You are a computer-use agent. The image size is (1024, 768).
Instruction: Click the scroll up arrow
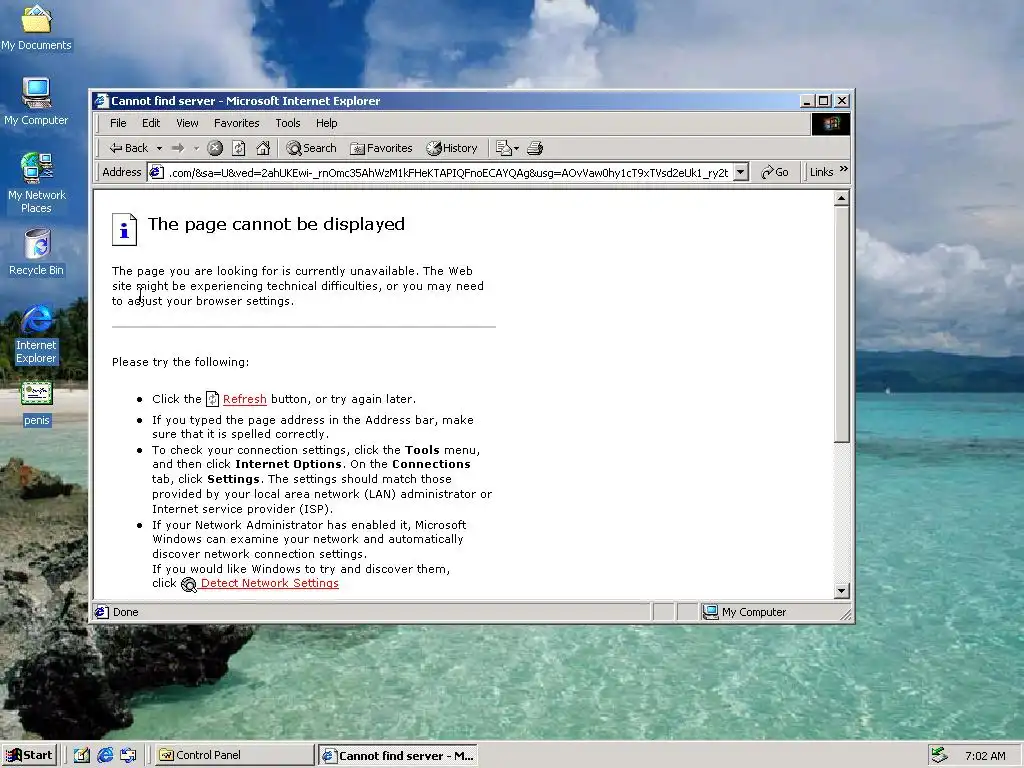coord(842,198)
